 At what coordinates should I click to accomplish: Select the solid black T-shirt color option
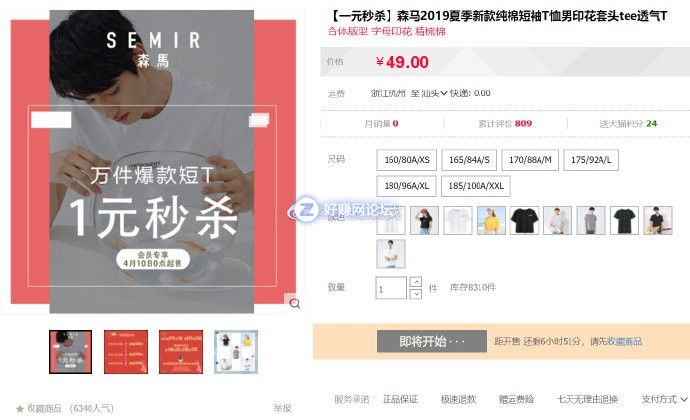(525, 220)
